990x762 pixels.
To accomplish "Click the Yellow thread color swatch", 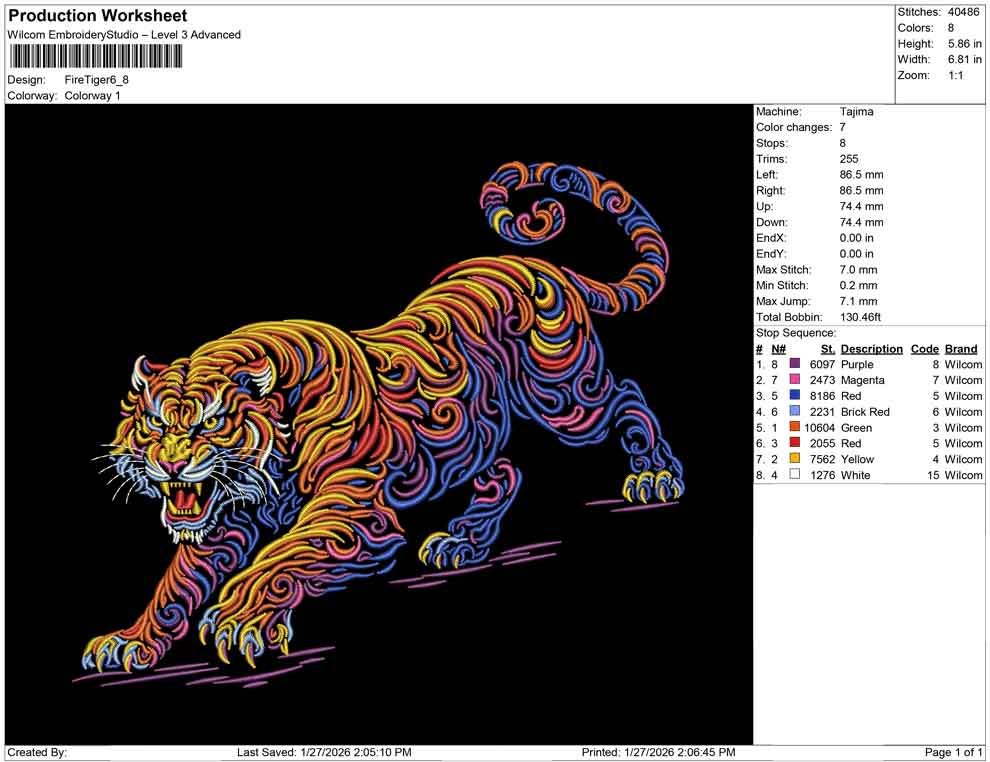I will pyautogui.click(x=795, y=459).
